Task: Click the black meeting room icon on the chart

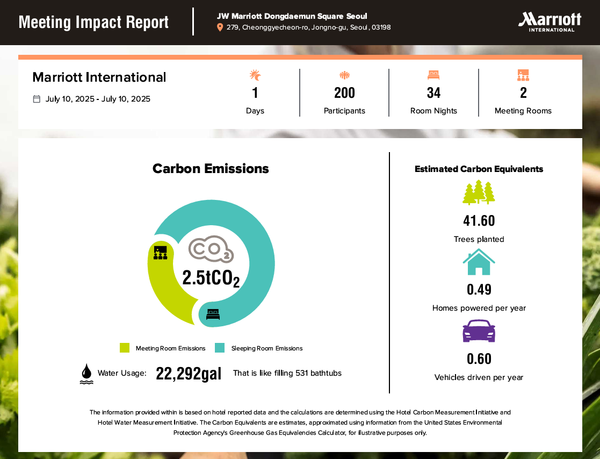Action: (160, 252)
